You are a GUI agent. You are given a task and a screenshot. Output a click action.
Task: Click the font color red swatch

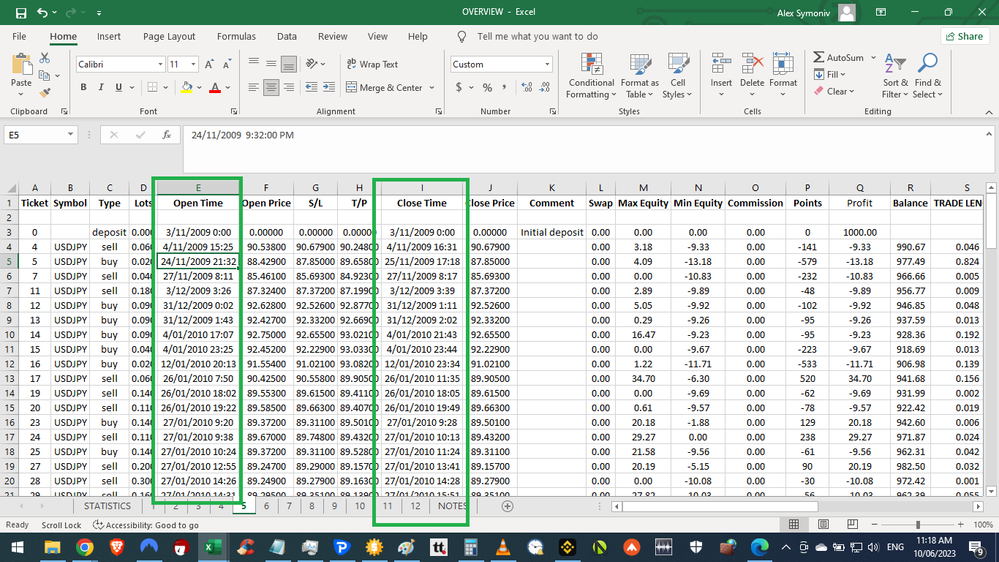pyautogui.click(x=215, y=88)
